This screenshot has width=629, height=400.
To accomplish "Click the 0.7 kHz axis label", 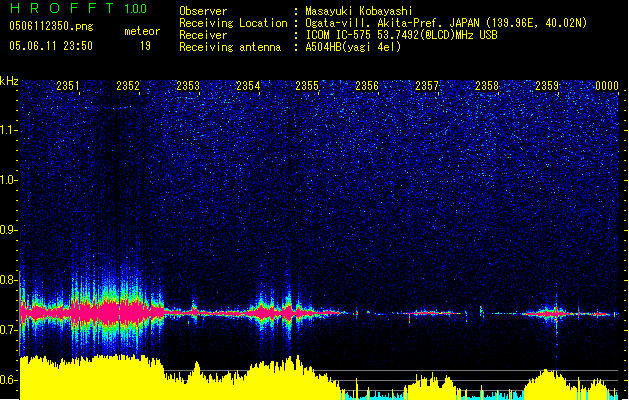I will point(8,330).
